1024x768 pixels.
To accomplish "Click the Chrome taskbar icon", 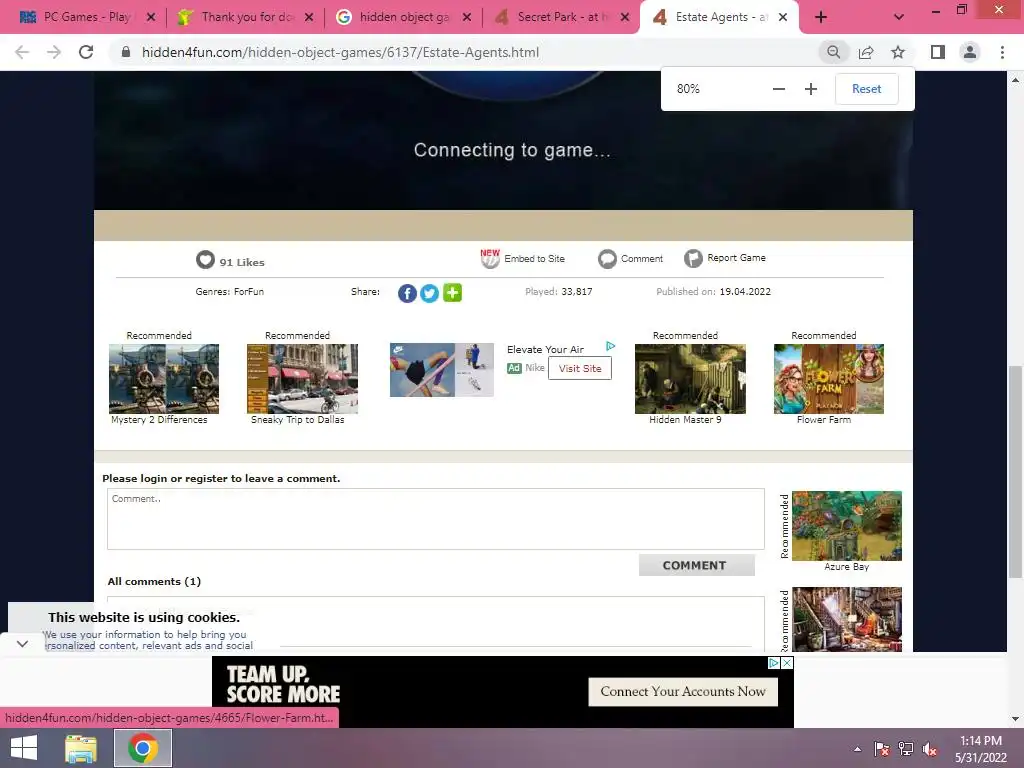I will pos(143,748).
